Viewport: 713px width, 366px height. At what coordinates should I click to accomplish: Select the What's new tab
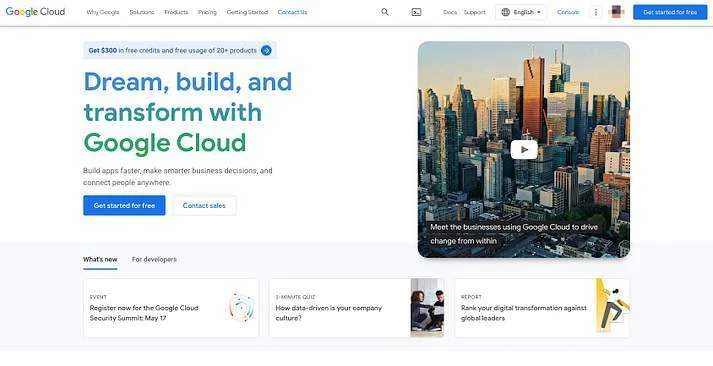click(x=100, y=260)
